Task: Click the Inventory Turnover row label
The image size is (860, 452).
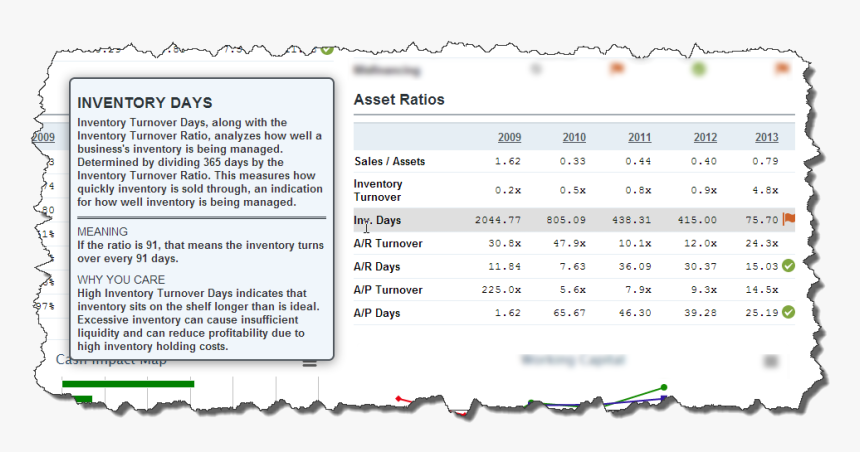Action: 378,190
